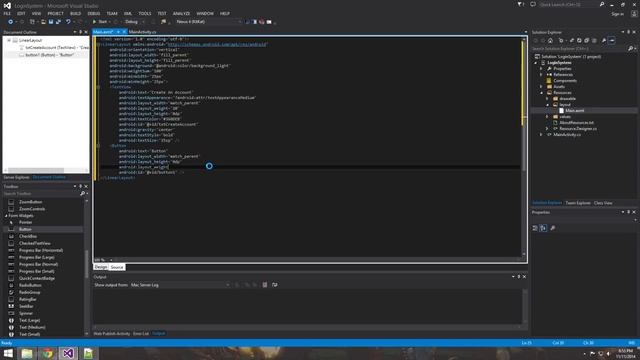Open the Debug configuration dropdown
The width and height of the screenshot is (640, 360).
coord(134,22)
